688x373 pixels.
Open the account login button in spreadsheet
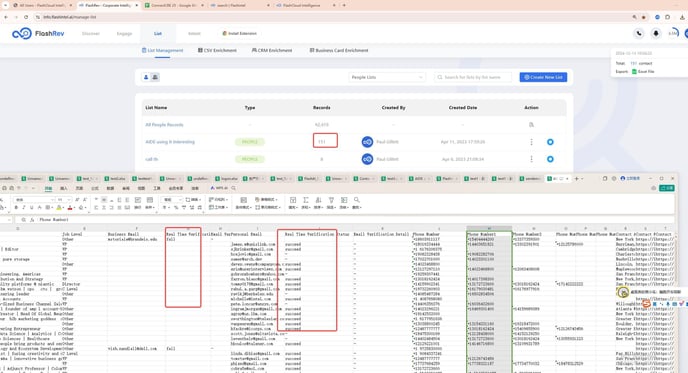(x=630, y=179)
